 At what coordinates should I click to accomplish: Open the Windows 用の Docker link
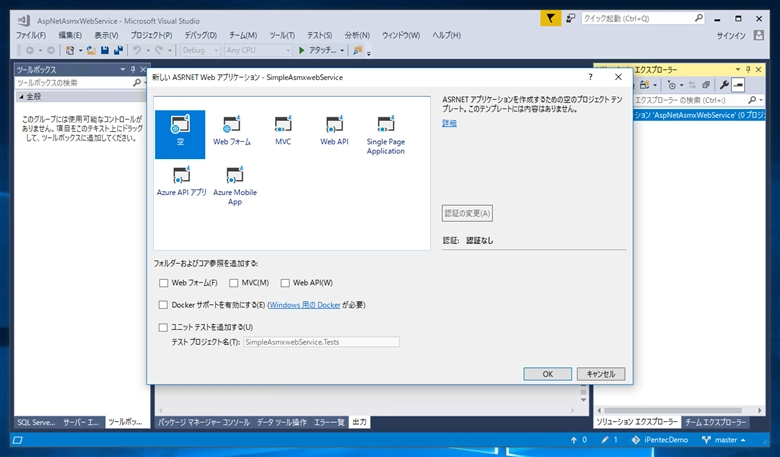tap(304, 305)
